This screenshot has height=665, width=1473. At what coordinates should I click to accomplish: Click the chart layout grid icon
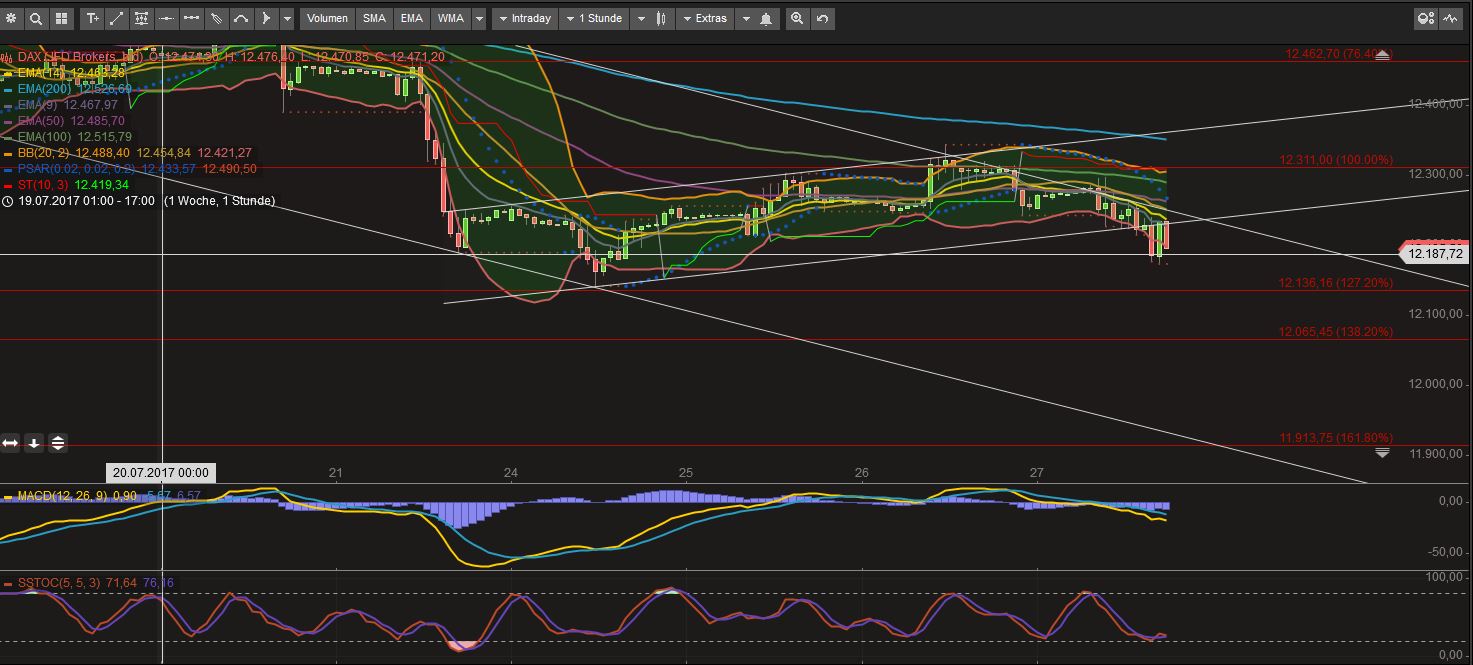[x=62, y=18]
